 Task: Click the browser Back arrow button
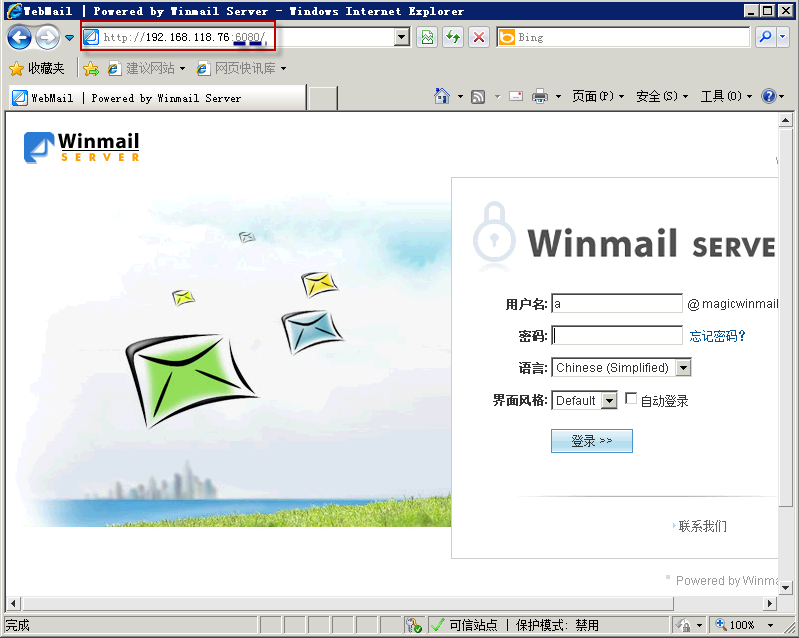click(19, 37)
